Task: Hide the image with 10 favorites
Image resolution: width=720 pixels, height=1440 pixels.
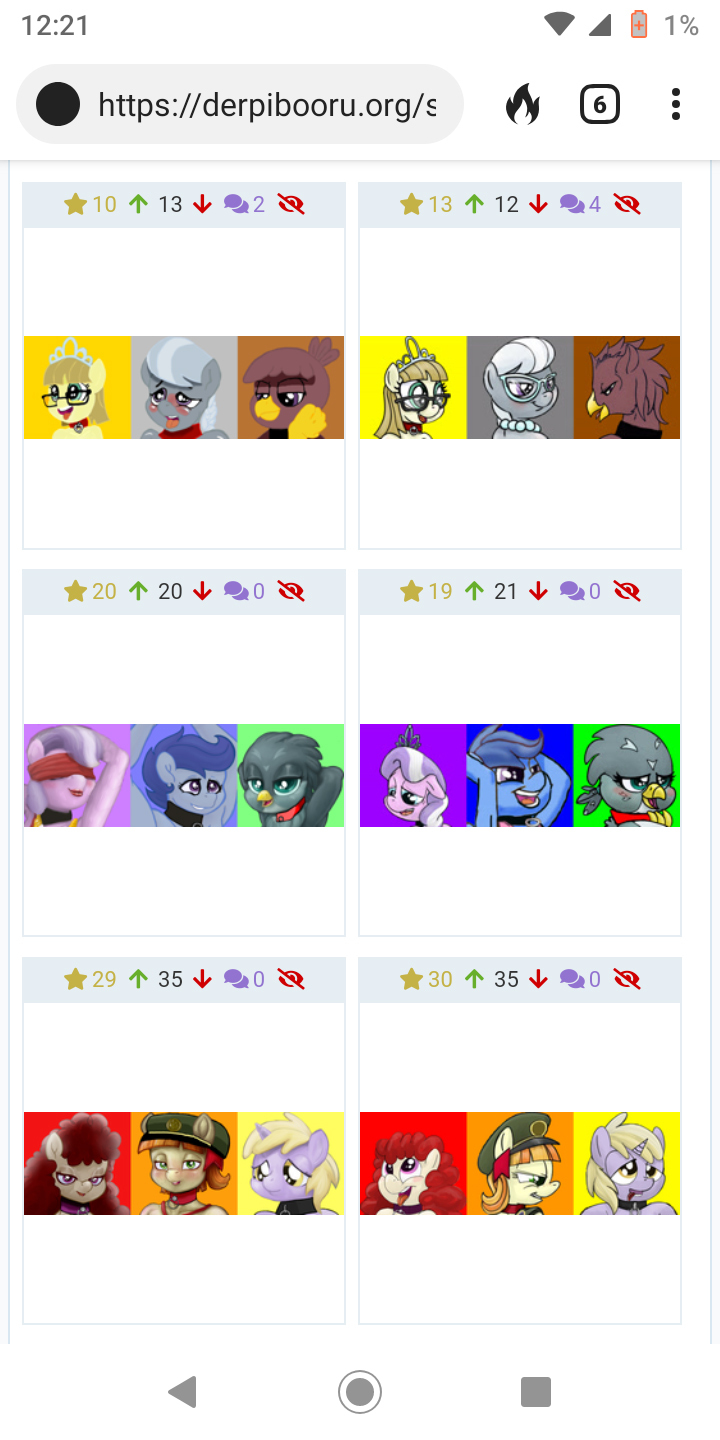Action: [291, 205]
